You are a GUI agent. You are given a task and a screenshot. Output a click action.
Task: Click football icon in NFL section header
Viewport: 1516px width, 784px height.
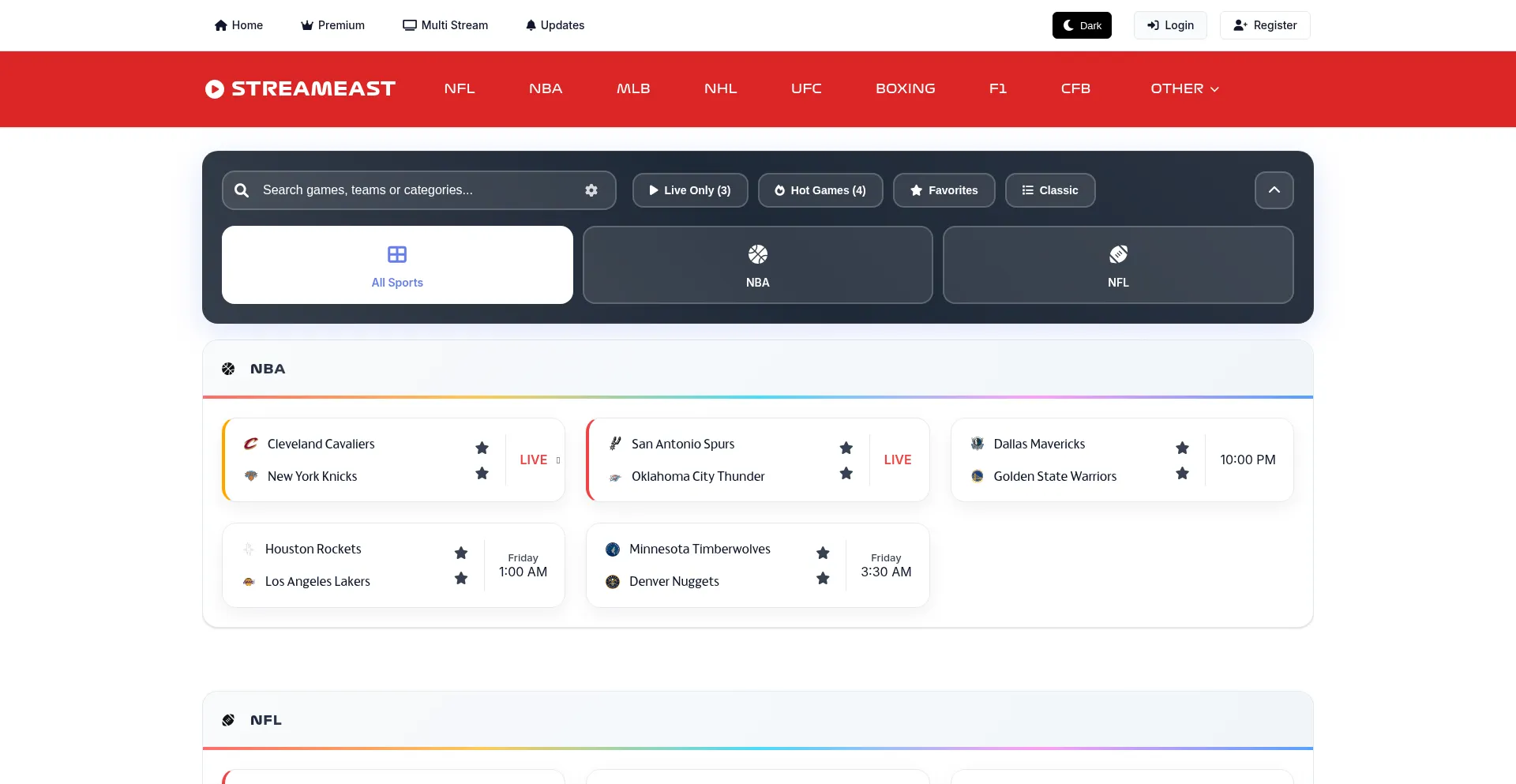228,720
